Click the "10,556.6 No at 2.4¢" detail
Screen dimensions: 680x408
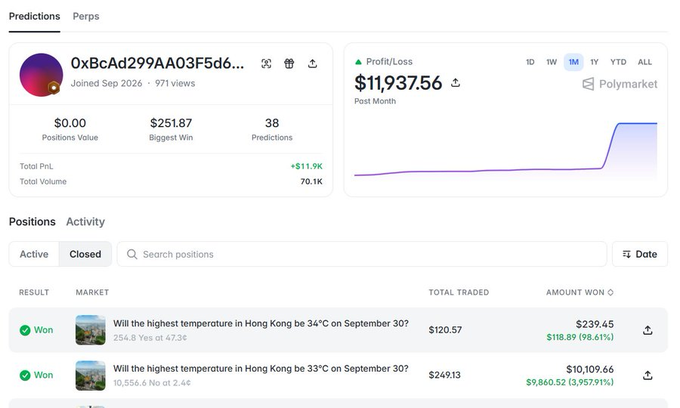pos(152,383)
